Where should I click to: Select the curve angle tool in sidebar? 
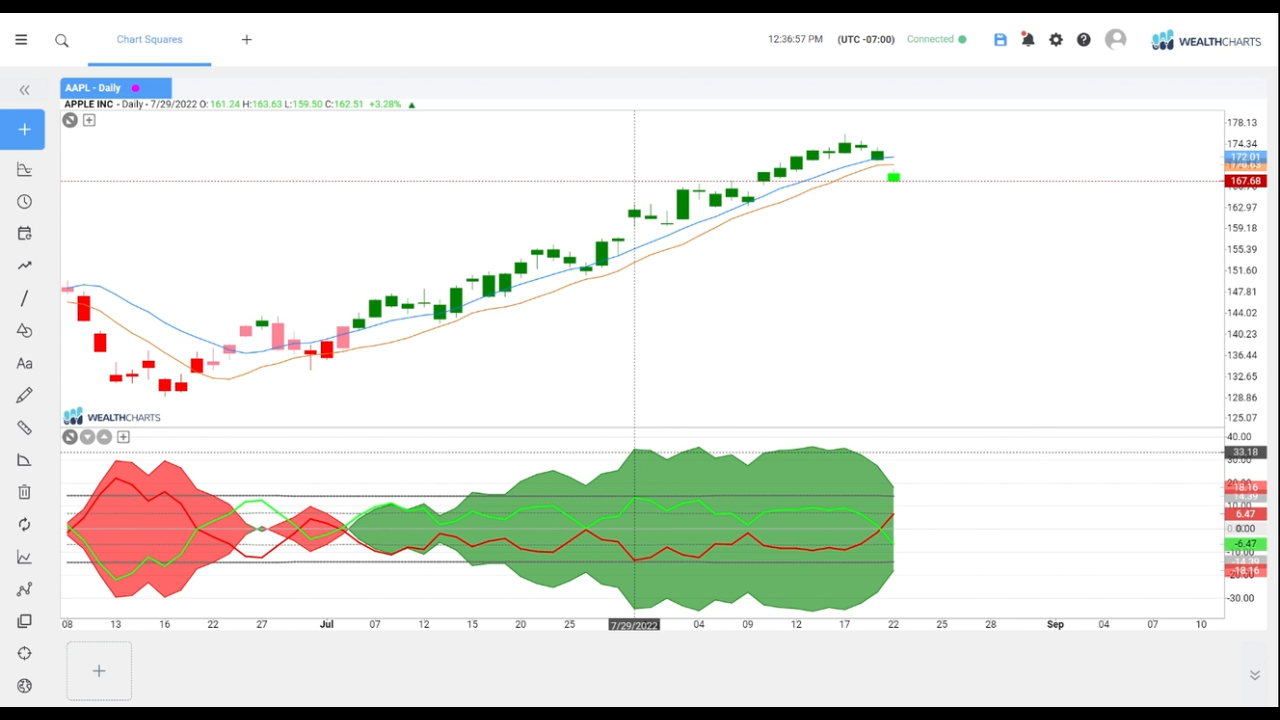point(24,460)
